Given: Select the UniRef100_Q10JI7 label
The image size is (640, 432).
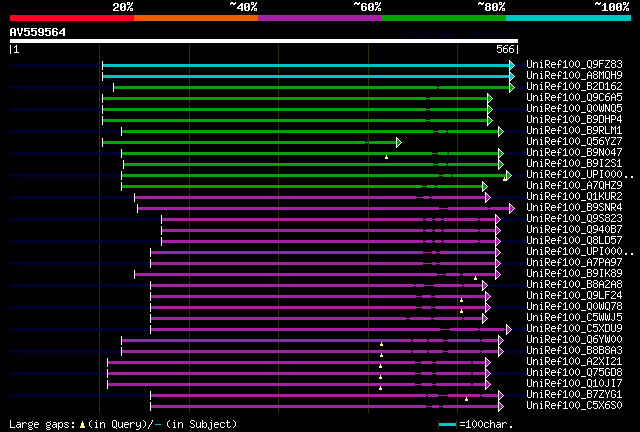Looking at the screenshot, I should (x=574, y=384).
